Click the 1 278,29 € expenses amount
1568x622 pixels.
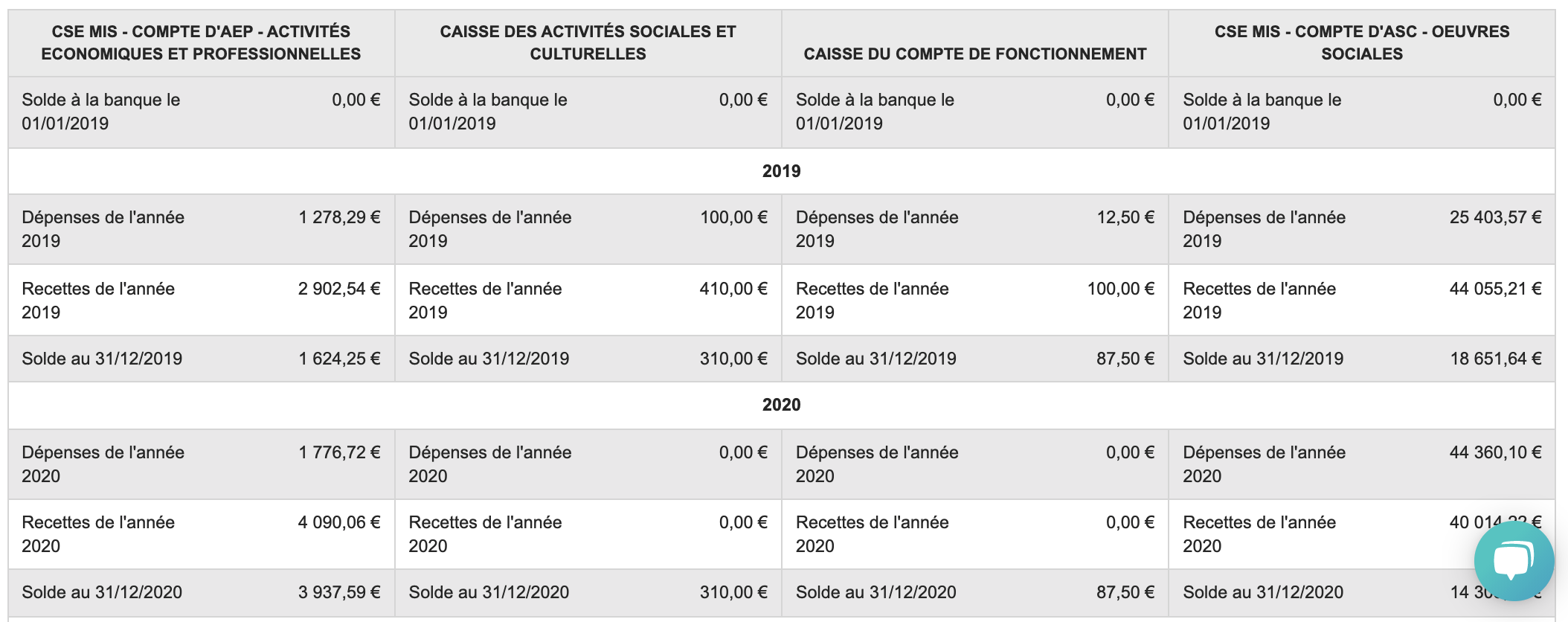point(339,217)
